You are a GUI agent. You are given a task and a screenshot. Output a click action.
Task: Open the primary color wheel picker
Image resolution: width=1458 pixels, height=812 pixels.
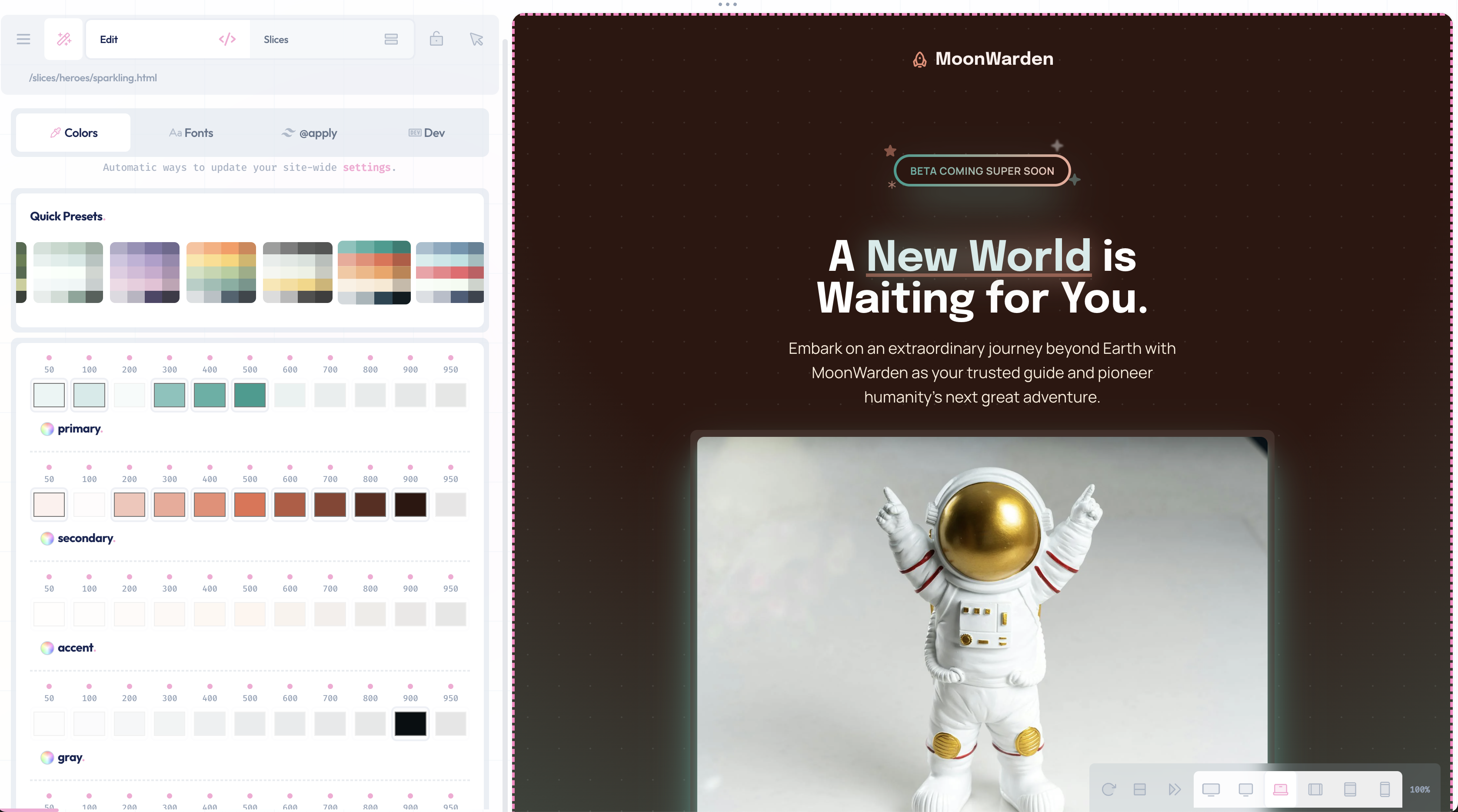point(47,429)
